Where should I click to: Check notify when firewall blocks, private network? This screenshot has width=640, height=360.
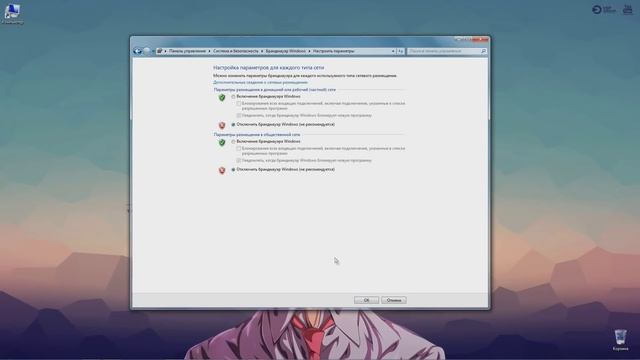(239, 116)
